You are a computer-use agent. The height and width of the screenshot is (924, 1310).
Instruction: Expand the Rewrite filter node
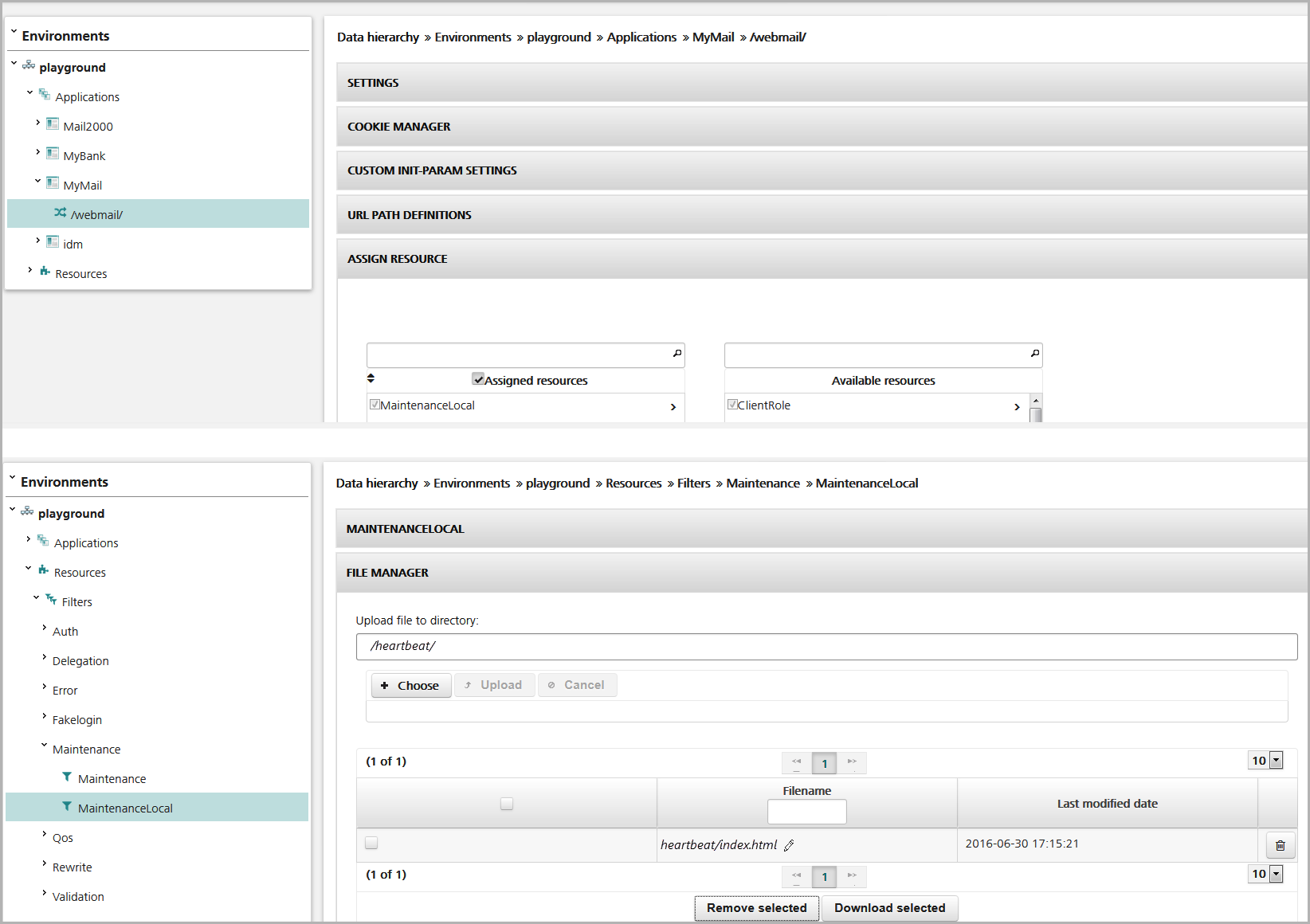click(x=44, y=863)
